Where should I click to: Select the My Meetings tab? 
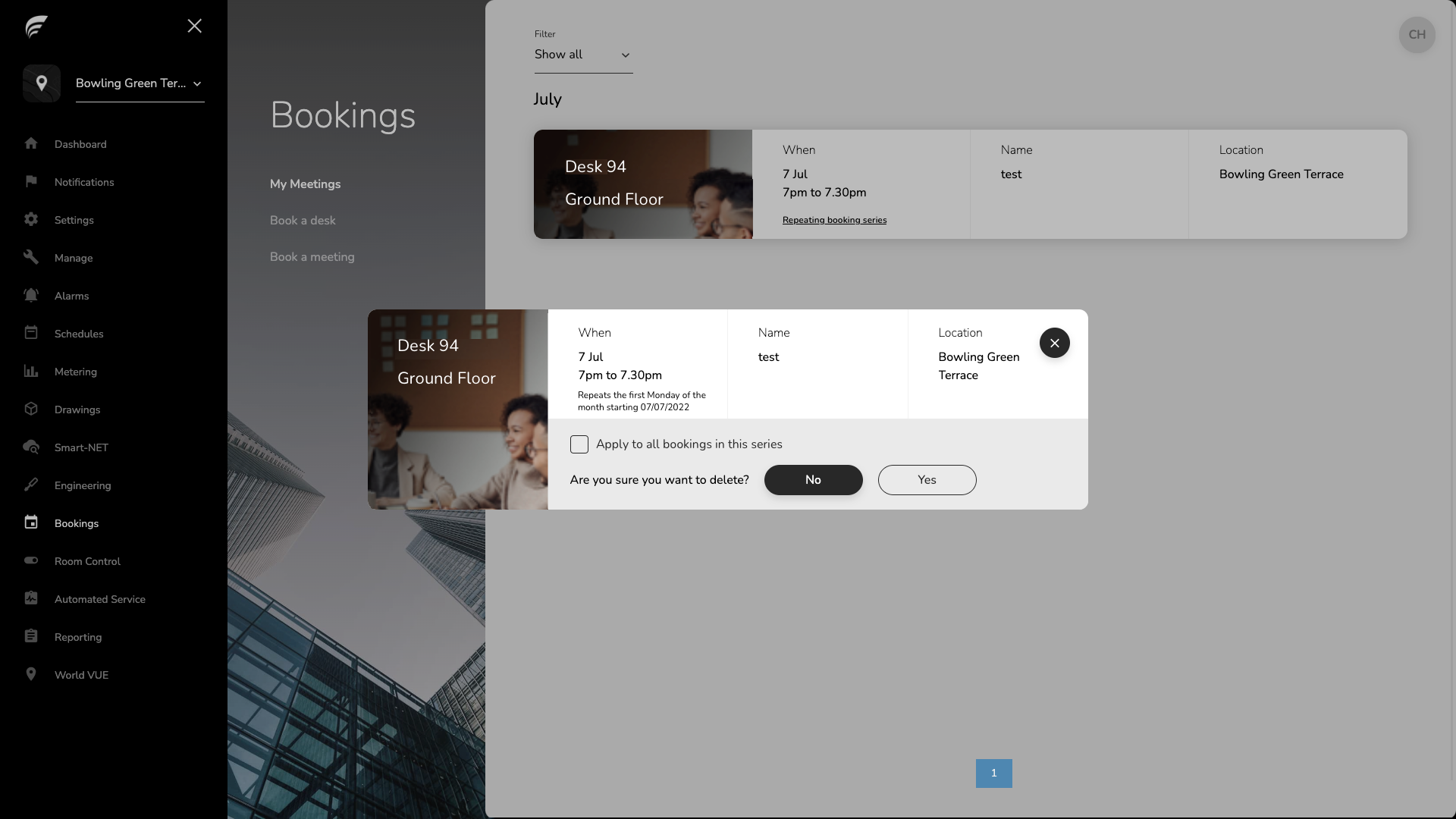point(306,184)
